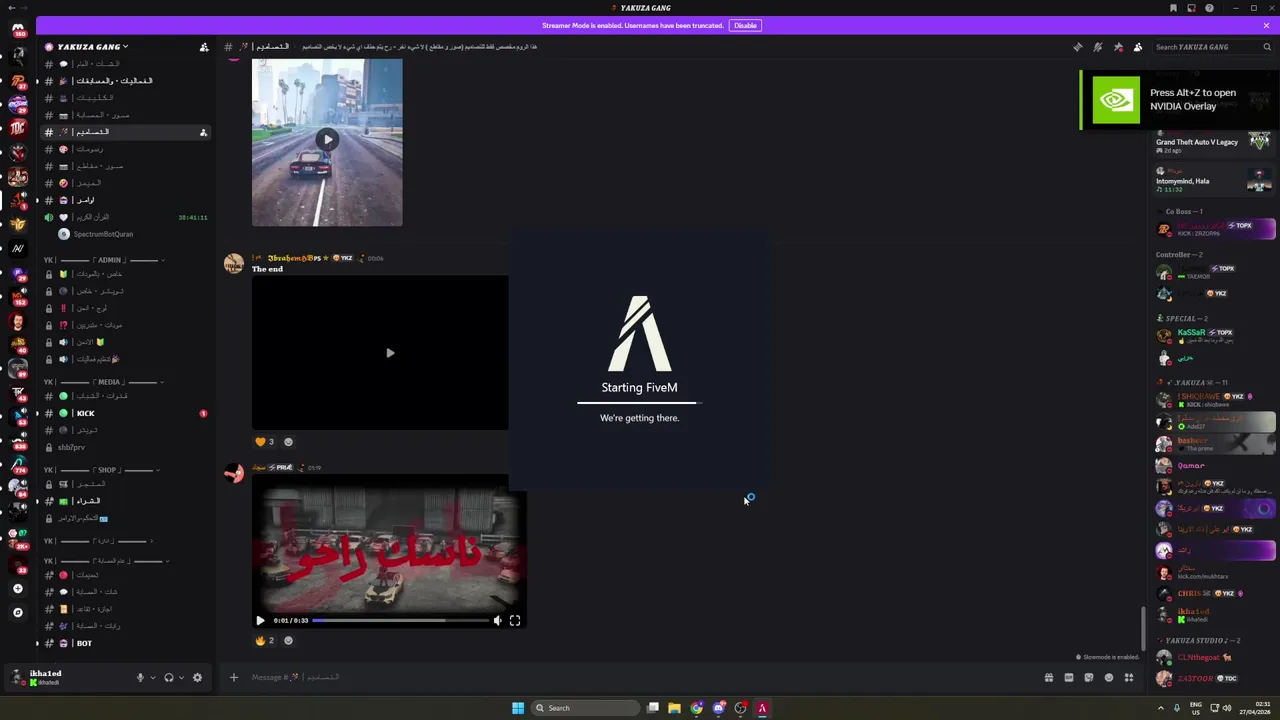The image size is (1280, 720).
Task: Toggle the orange heart reaction 3
Action: (x=265, y=441)
